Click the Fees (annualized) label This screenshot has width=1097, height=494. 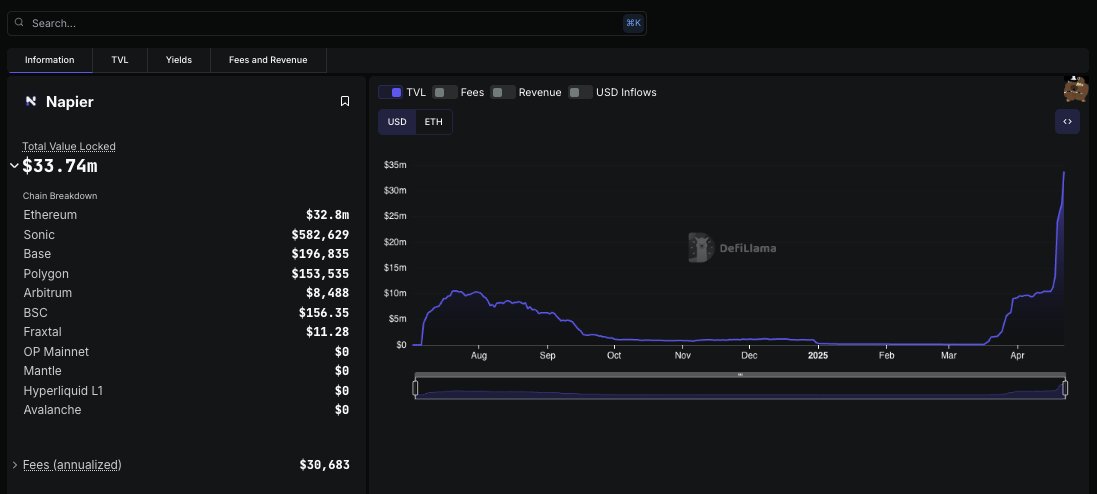(x=72, y=465)
